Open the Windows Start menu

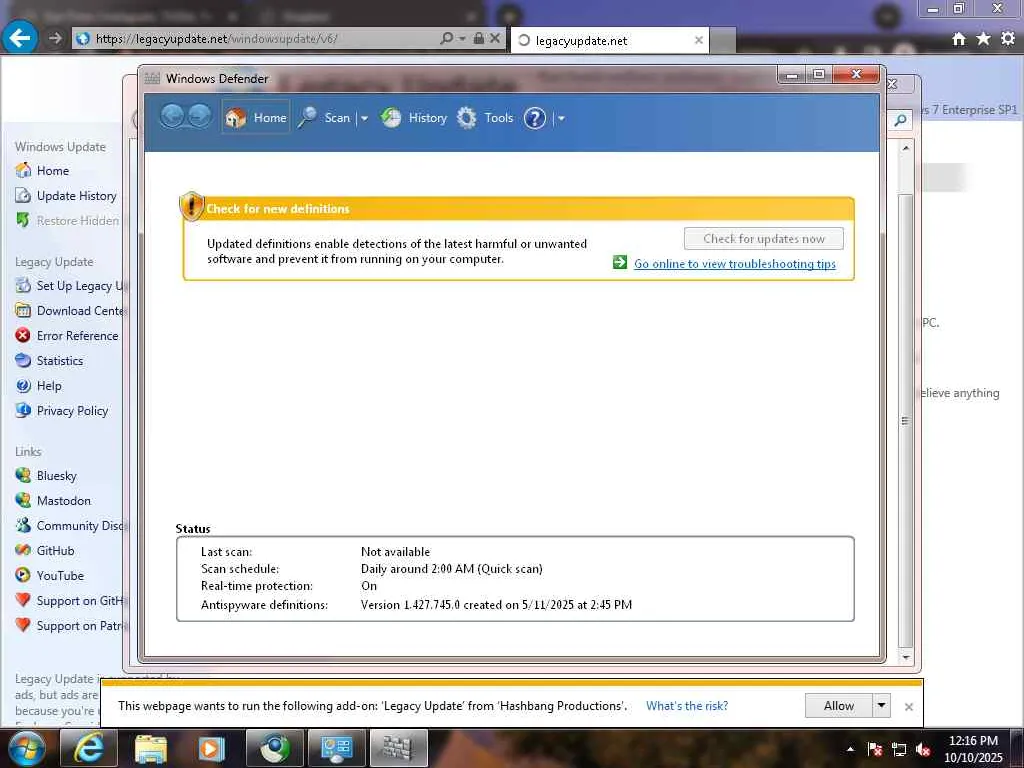click(26, 748)
